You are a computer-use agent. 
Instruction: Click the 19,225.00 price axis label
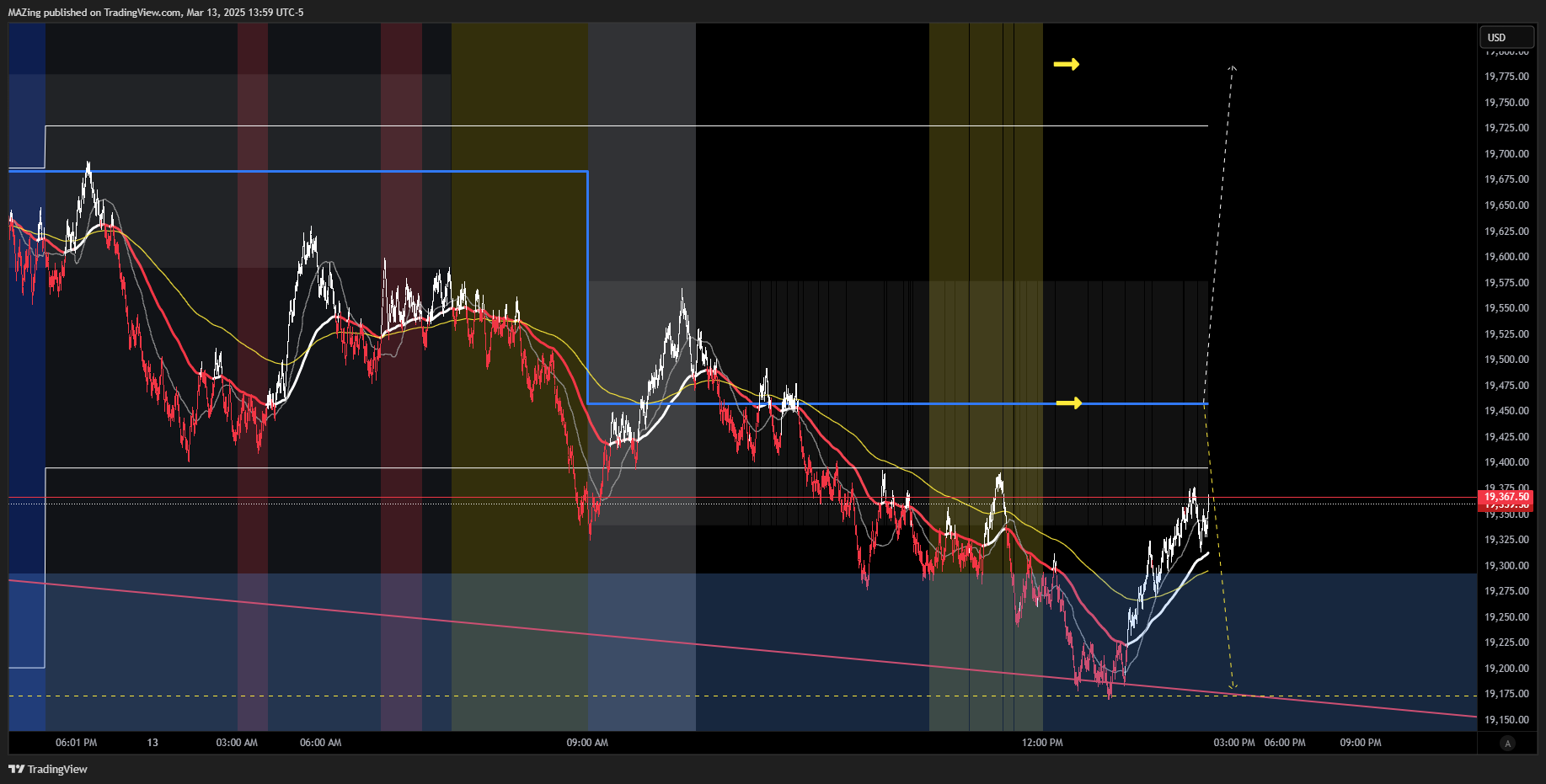click(x=1506, y=643)
